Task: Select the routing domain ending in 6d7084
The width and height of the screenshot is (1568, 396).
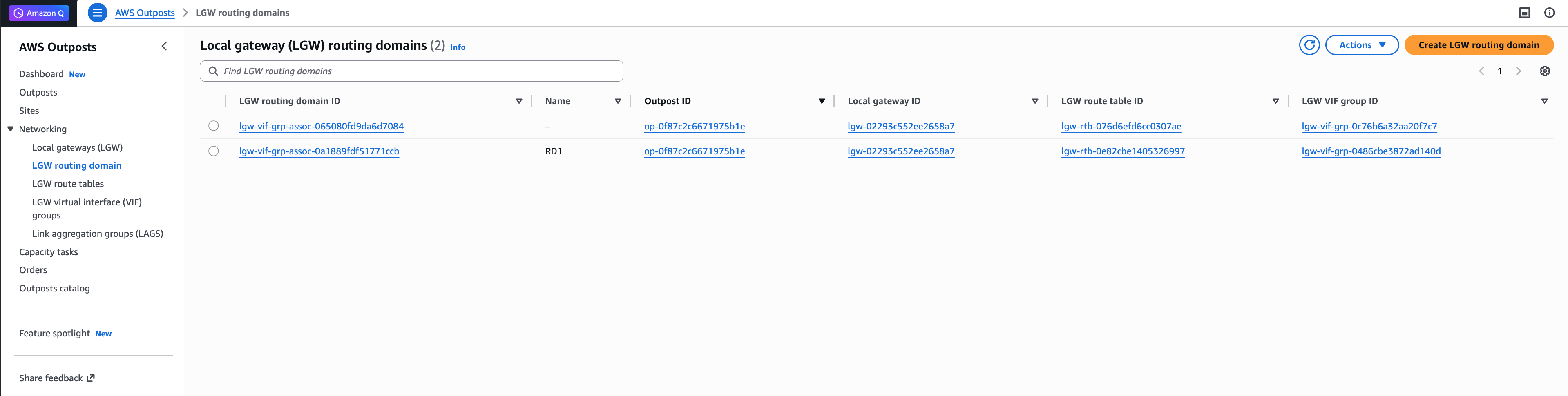Action: [214, 126]
